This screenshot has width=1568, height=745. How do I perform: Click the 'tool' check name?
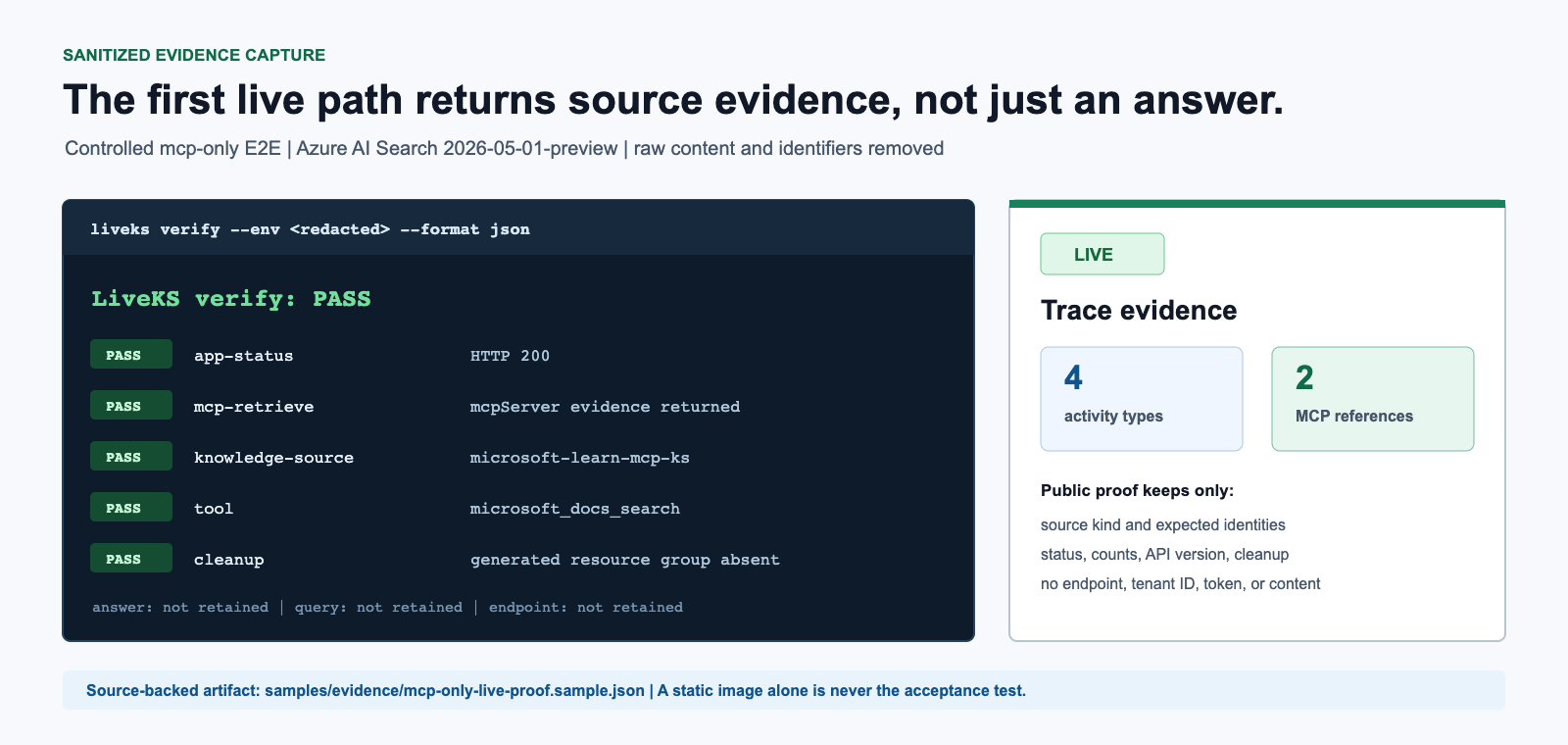click(x=214, y=509)
